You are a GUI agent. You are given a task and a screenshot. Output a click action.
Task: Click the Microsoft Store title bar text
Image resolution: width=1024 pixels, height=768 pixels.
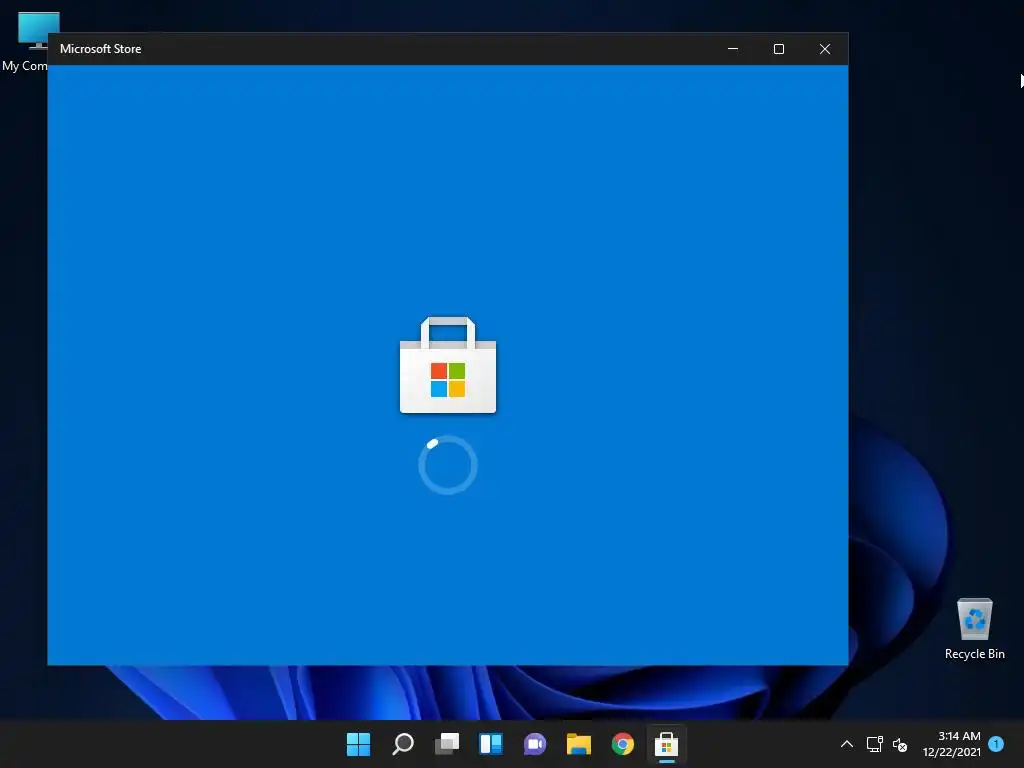(101, 49)
